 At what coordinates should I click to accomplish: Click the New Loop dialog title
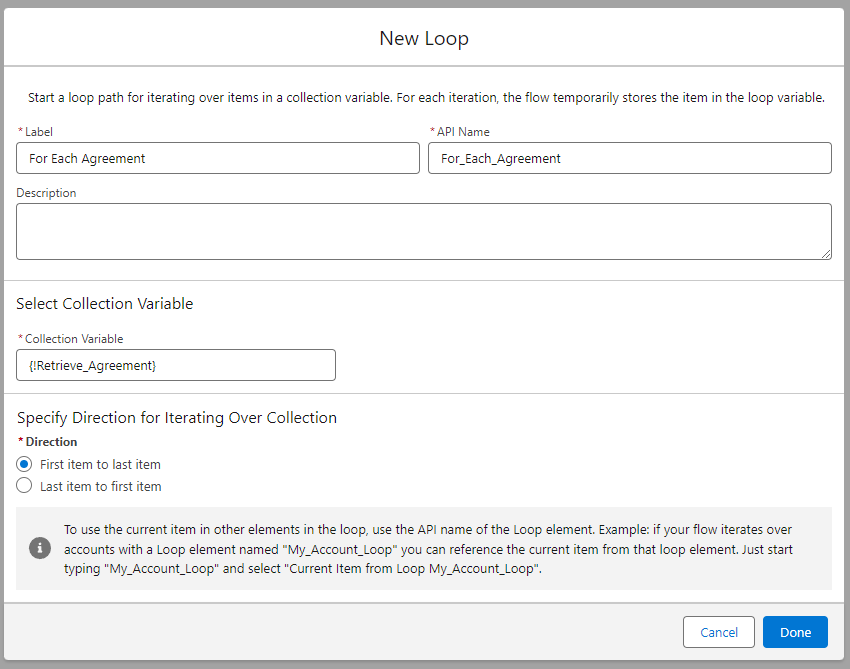[424, 38]
